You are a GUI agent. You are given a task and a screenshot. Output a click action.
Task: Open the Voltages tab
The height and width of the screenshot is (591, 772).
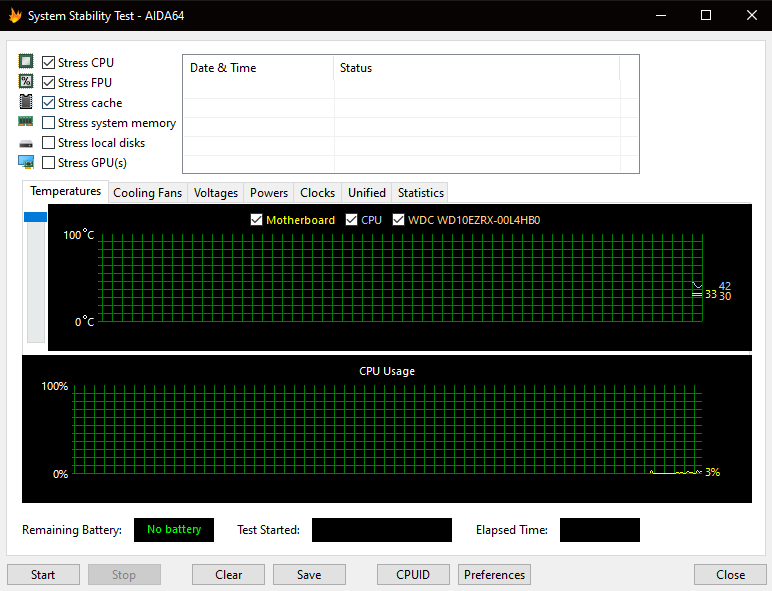point(216,193)
